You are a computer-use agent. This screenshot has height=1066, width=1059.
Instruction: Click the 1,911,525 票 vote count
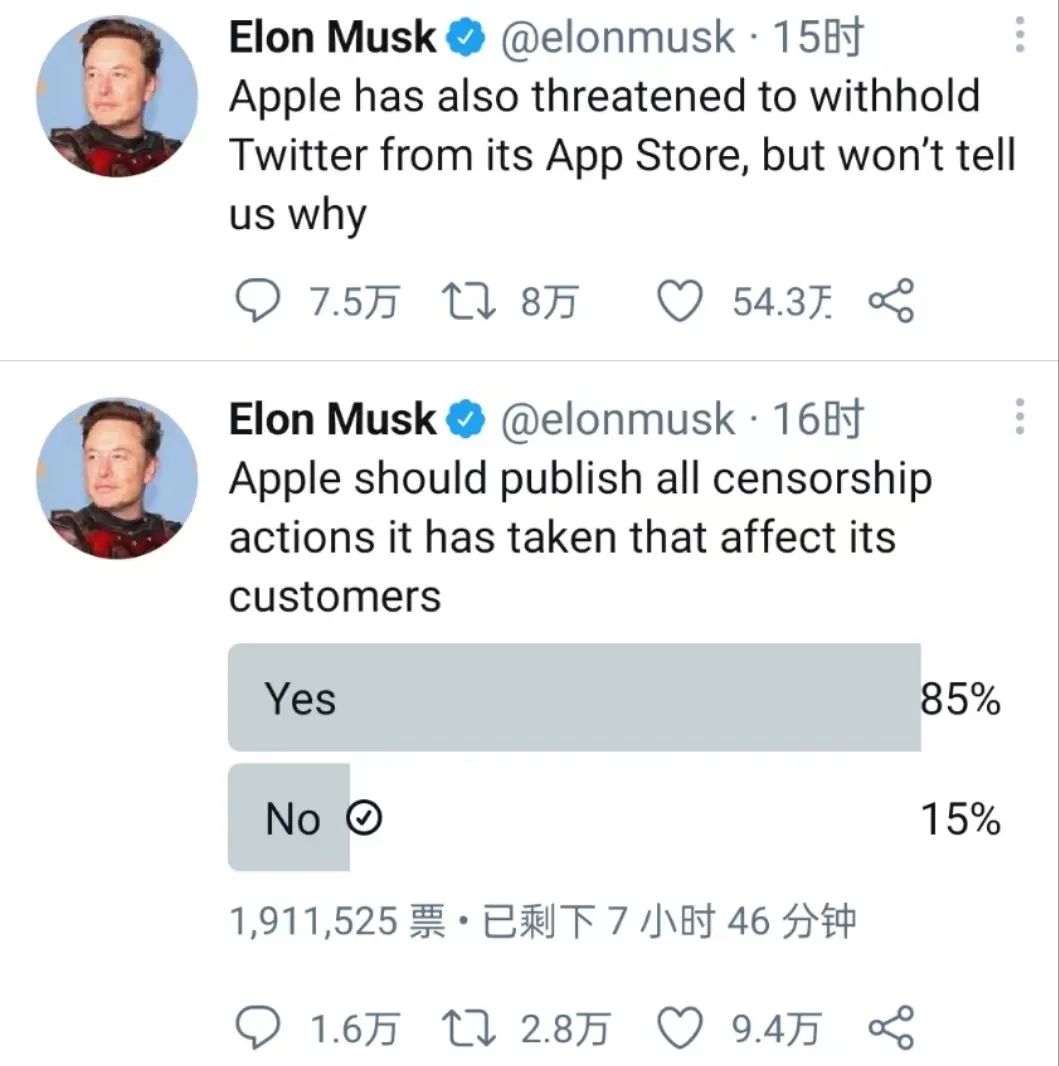tap(337, 921)
